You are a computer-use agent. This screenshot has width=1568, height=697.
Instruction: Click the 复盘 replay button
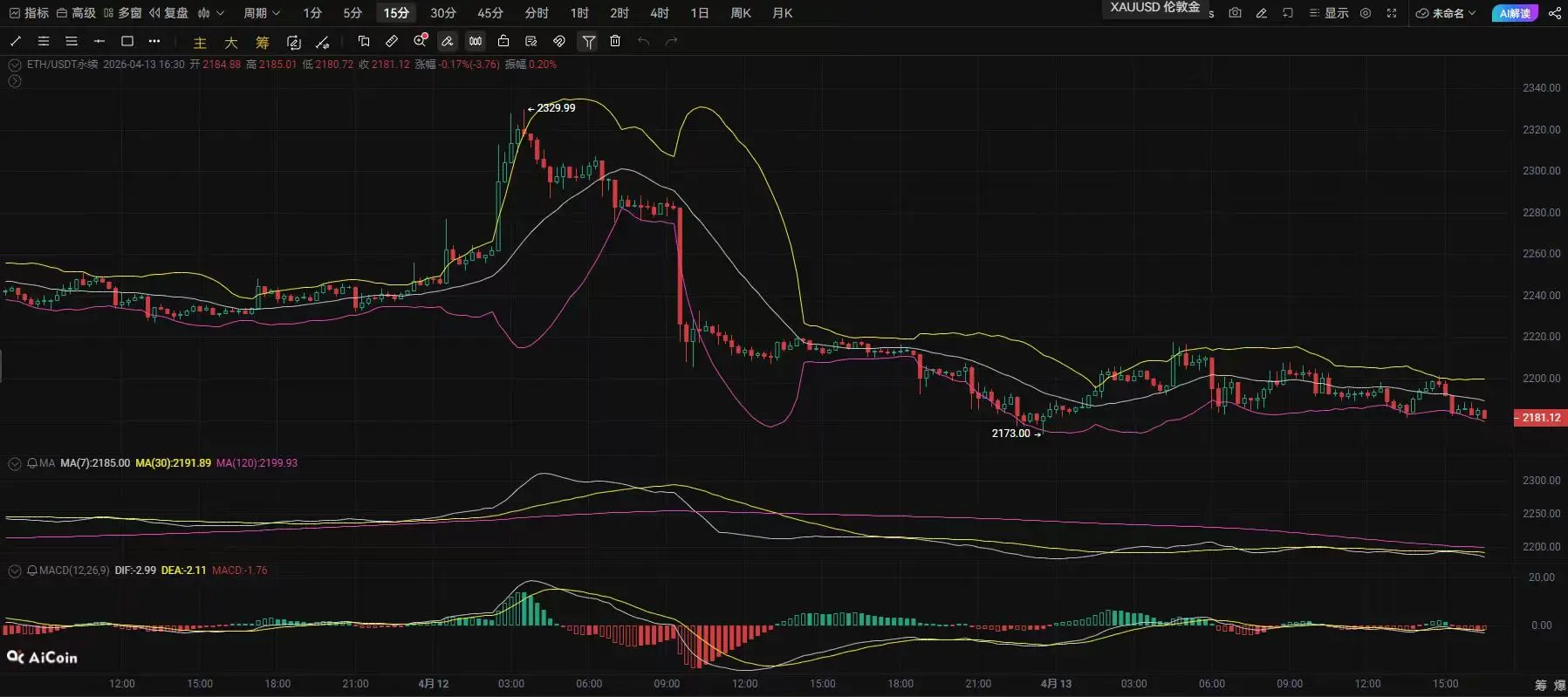coord(168,13)
